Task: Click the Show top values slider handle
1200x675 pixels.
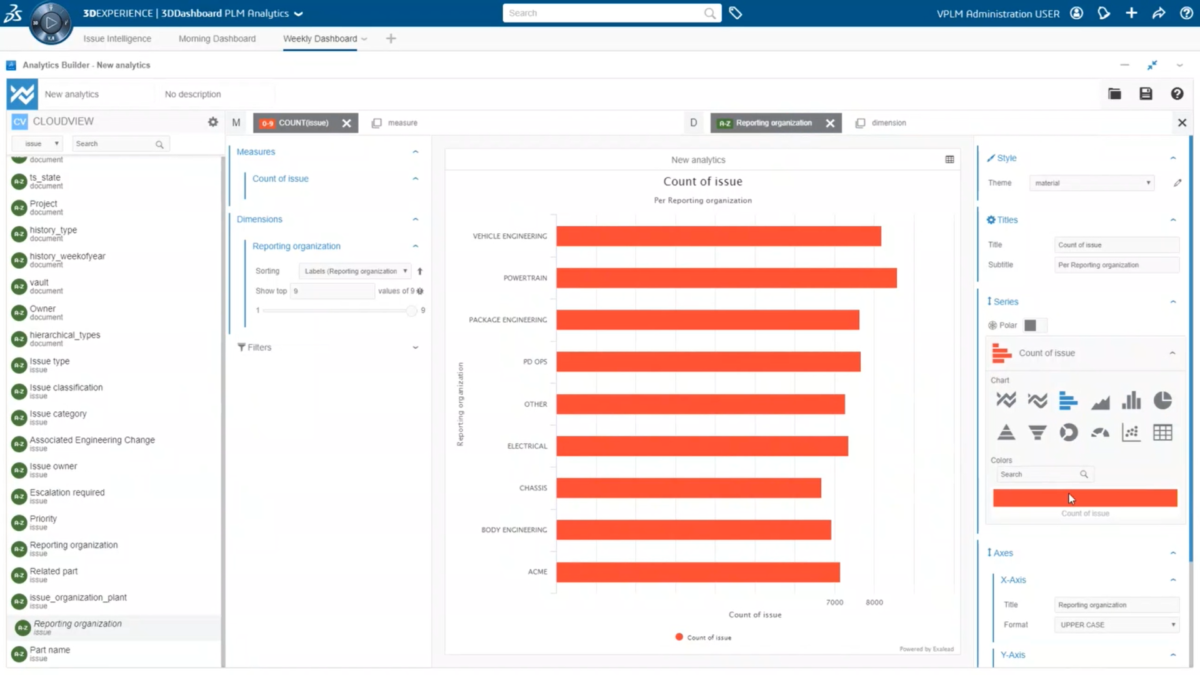Action: coord(411,311)
